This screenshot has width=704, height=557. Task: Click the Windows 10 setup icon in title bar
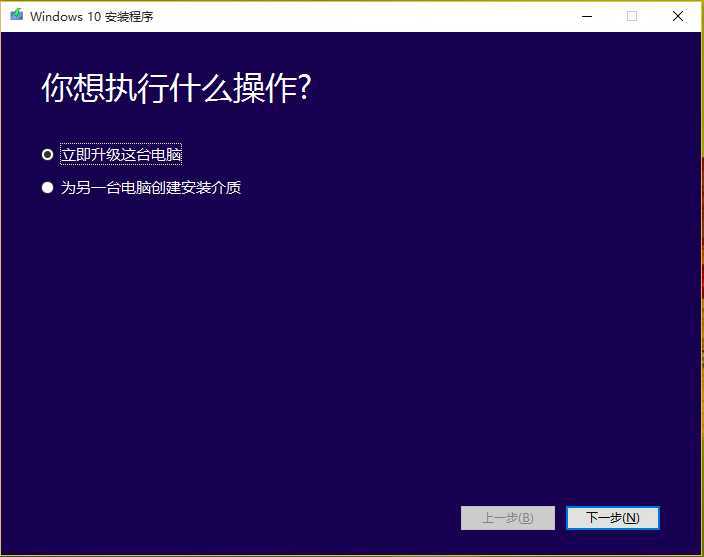[17, 15]
